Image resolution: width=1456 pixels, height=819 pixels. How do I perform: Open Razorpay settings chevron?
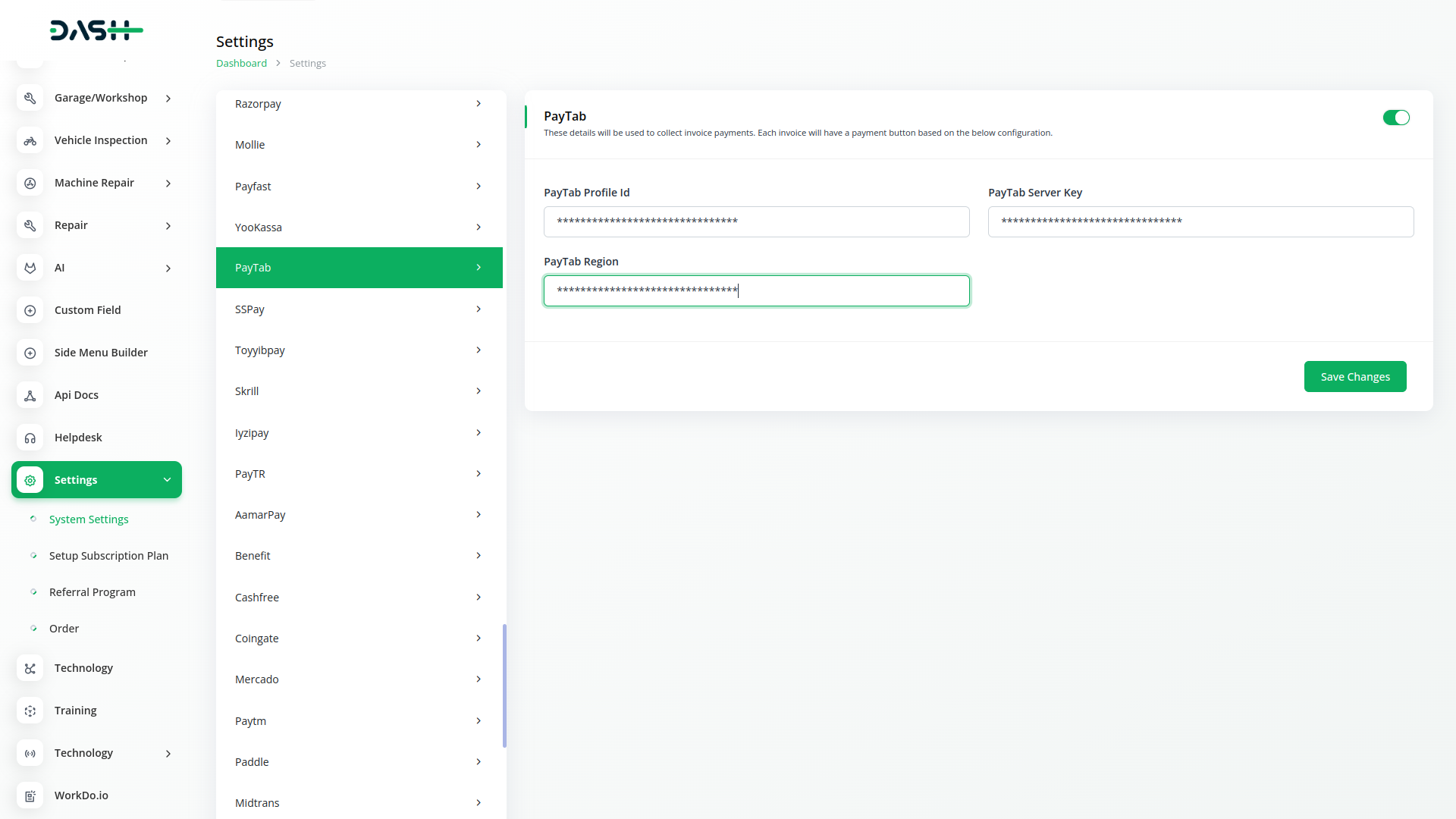479,104
